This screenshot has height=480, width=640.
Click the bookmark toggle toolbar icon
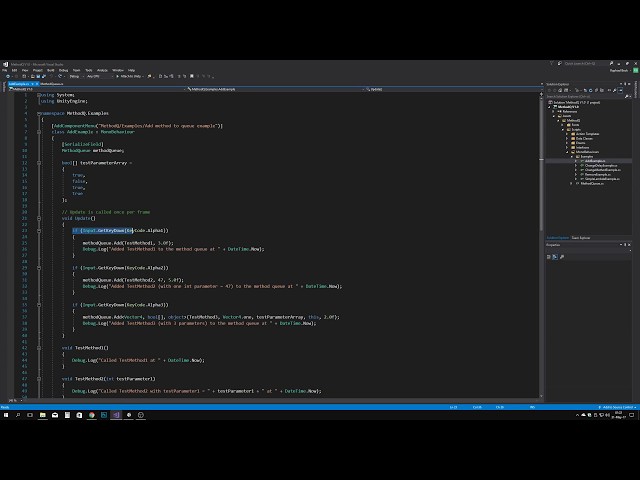pos(192,76)
